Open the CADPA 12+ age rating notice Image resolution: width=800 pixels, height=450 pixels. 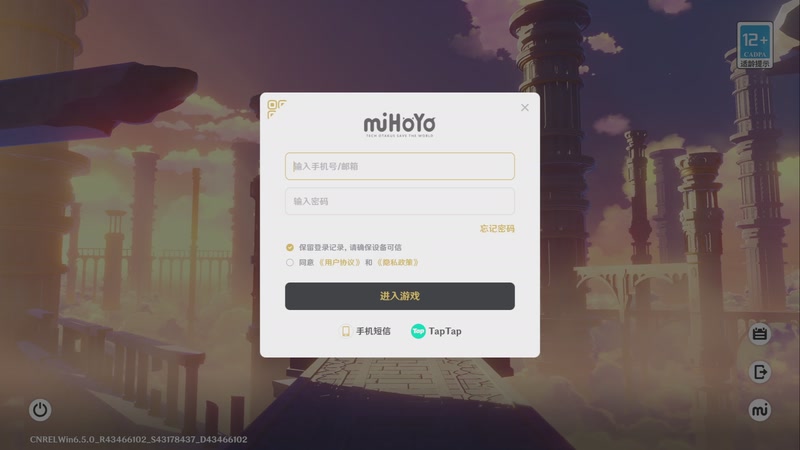(x=755, y=45)
